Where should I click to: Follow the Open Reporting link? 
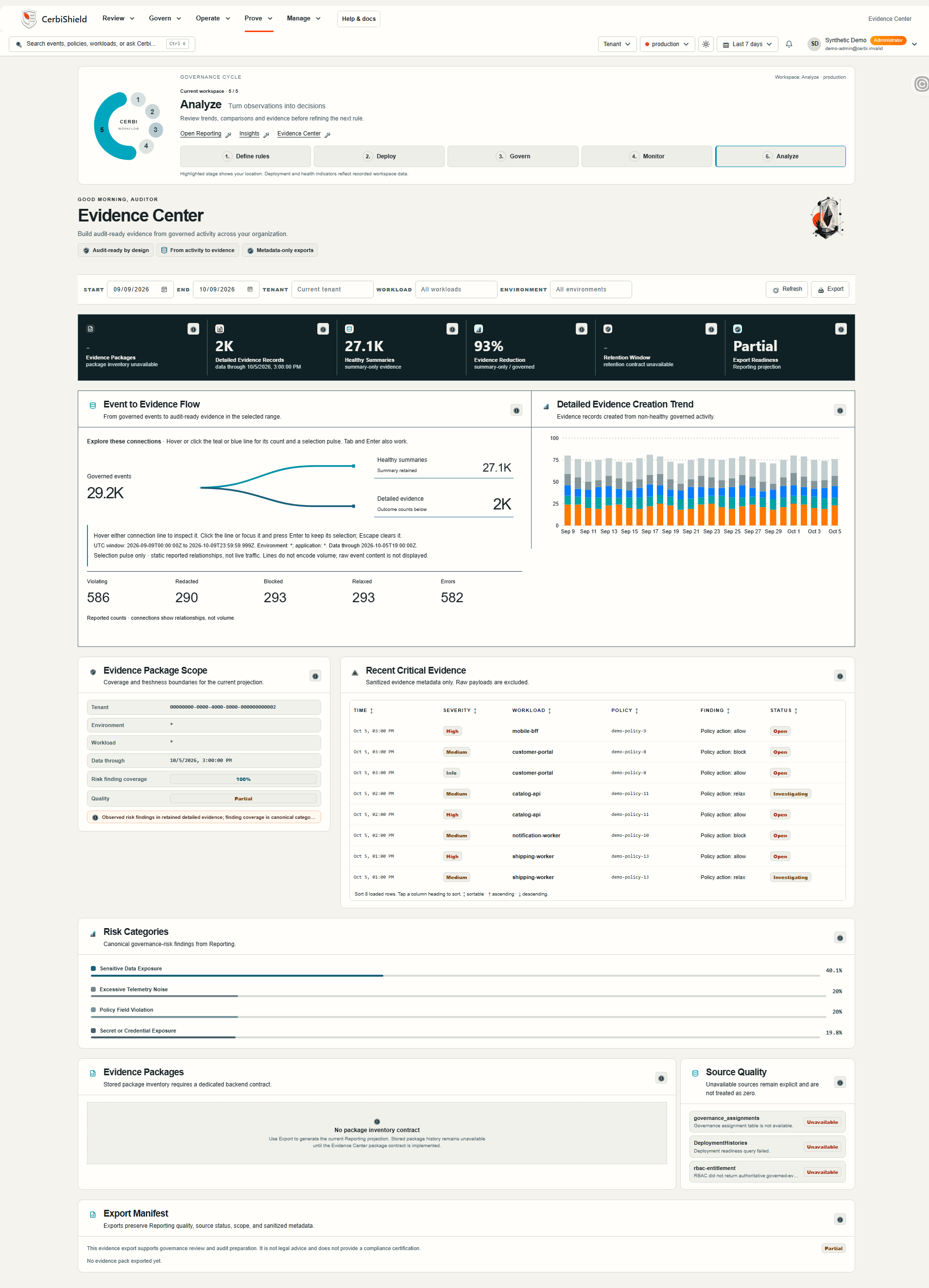(x=201, y=134)
